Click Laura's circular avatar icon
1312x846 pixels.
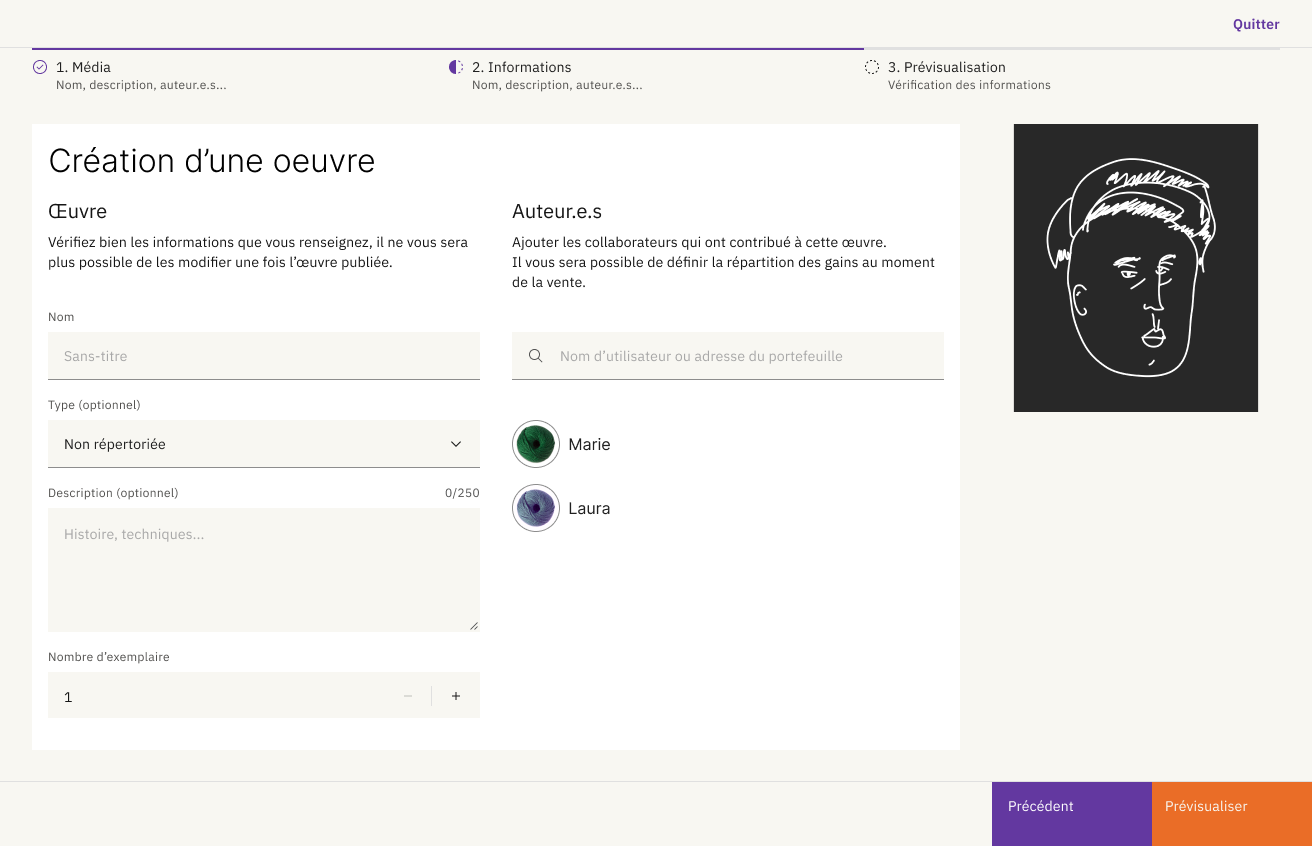[x=536, y=508]
